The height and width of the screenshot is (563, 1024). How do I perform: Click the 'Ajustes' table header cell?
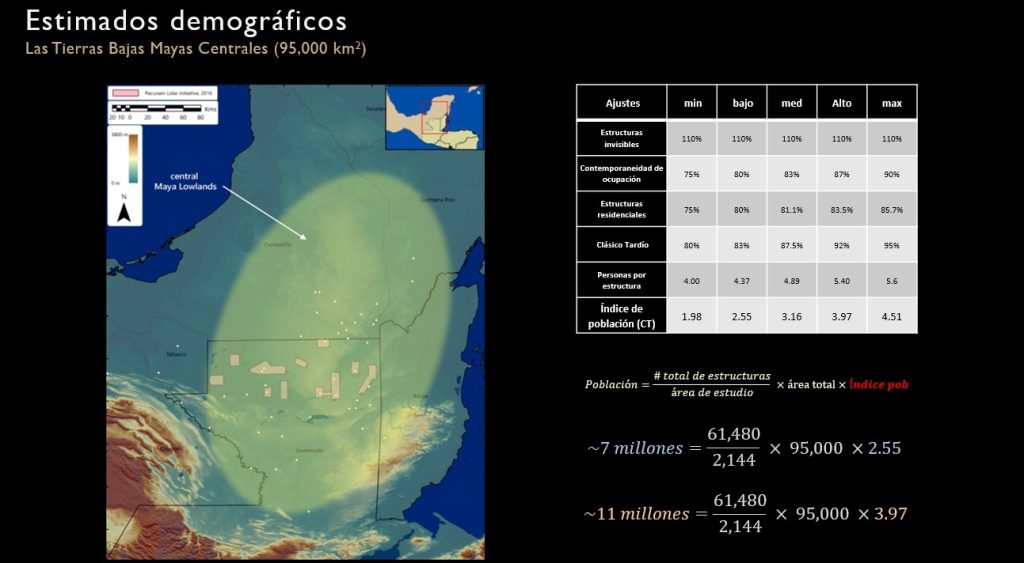coord(622,102)
